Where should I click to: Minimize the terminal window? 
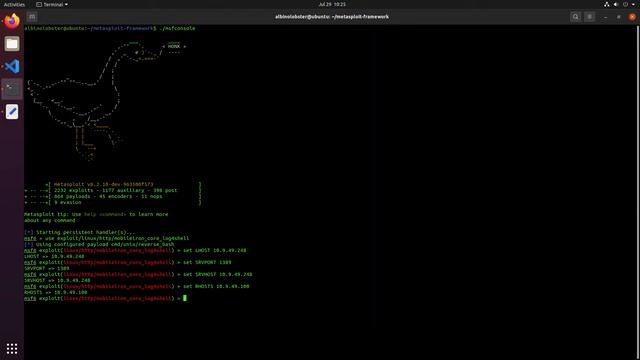(x=605, y=17)
